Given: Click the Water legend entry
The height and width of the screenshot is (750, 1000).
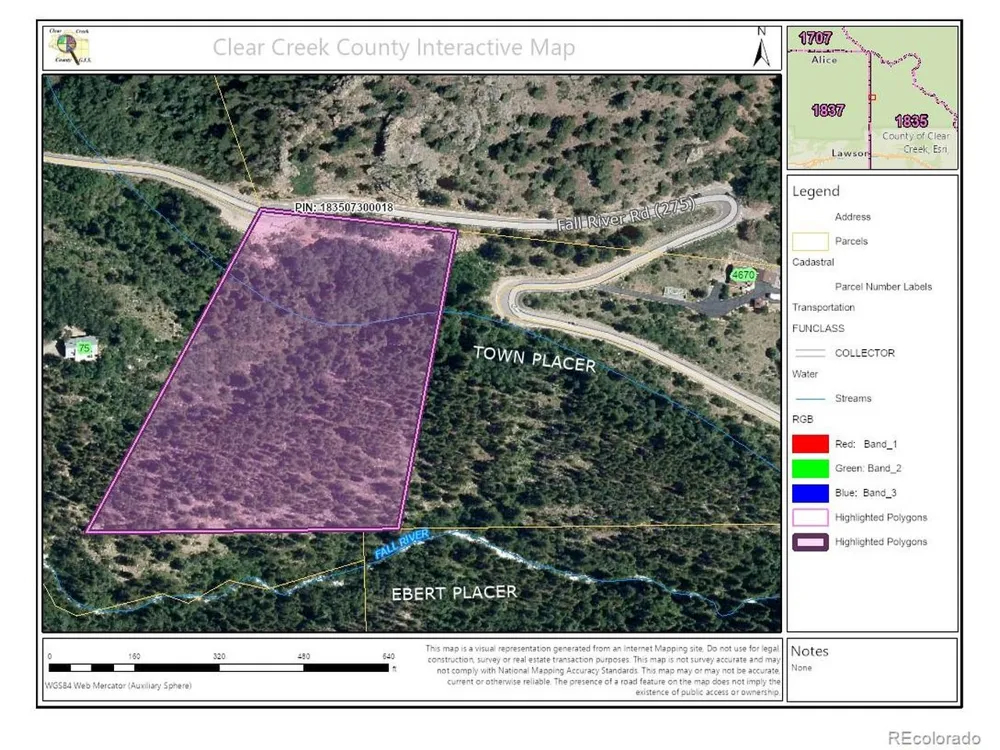Looking at the screenshot, I should tap(805, 374).
